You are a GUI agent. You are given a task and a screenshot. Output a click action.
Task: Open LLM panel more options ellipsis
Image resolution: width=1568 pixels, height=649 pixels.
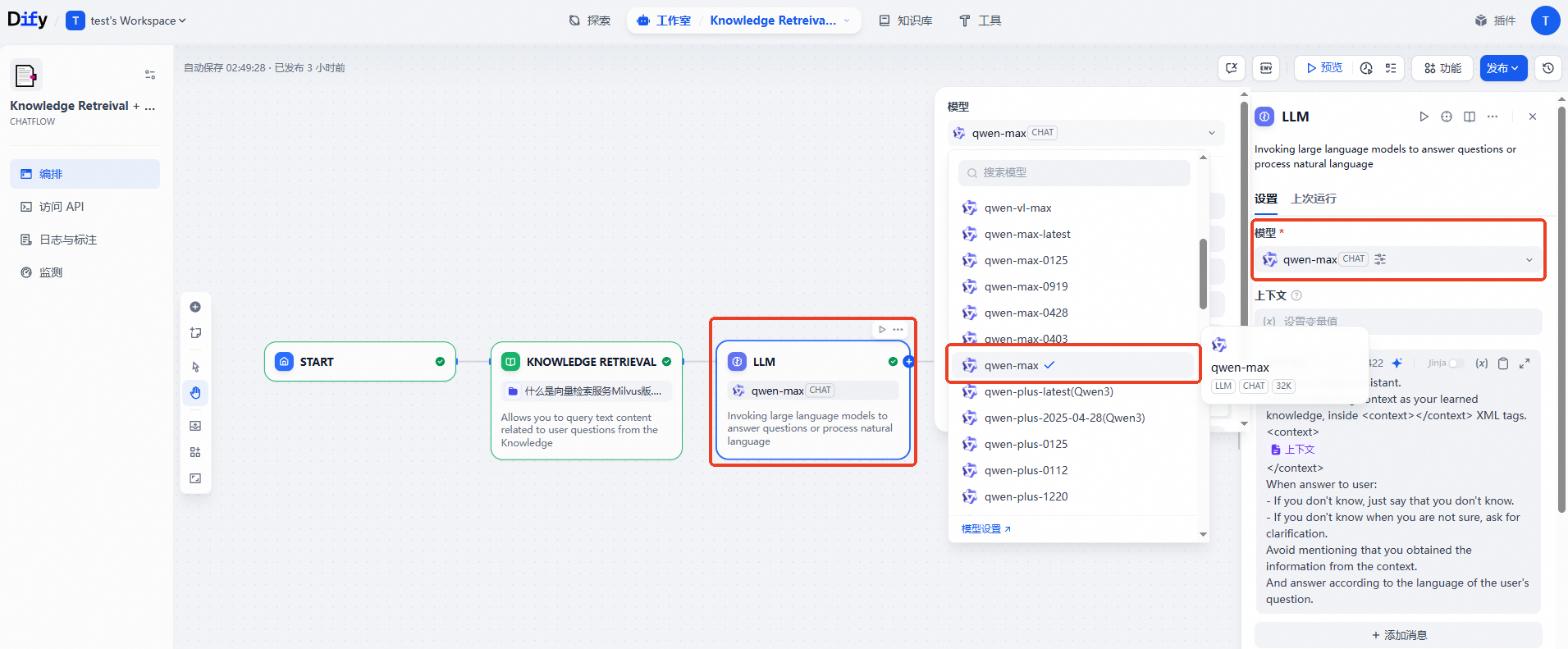(x=1493, y=117)
